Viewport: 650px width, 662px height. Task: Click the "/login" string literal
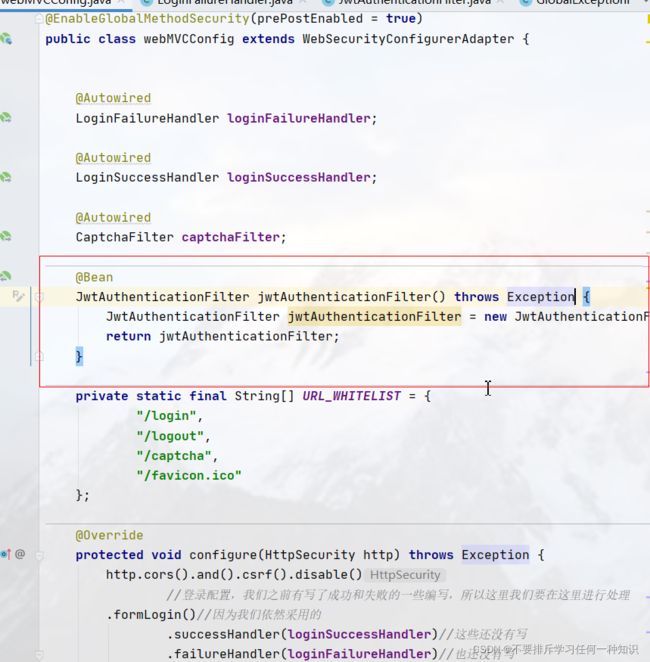click(166, 416)
